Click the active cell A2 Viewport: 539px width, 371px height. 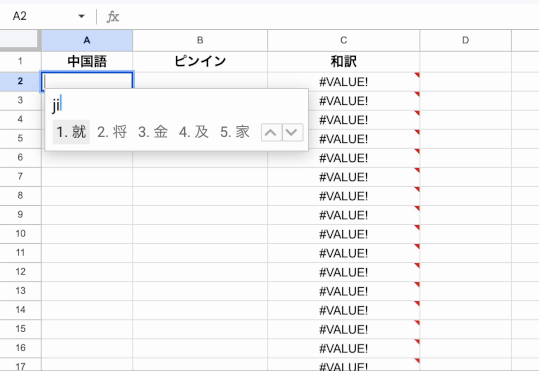(x=87, y=80)
